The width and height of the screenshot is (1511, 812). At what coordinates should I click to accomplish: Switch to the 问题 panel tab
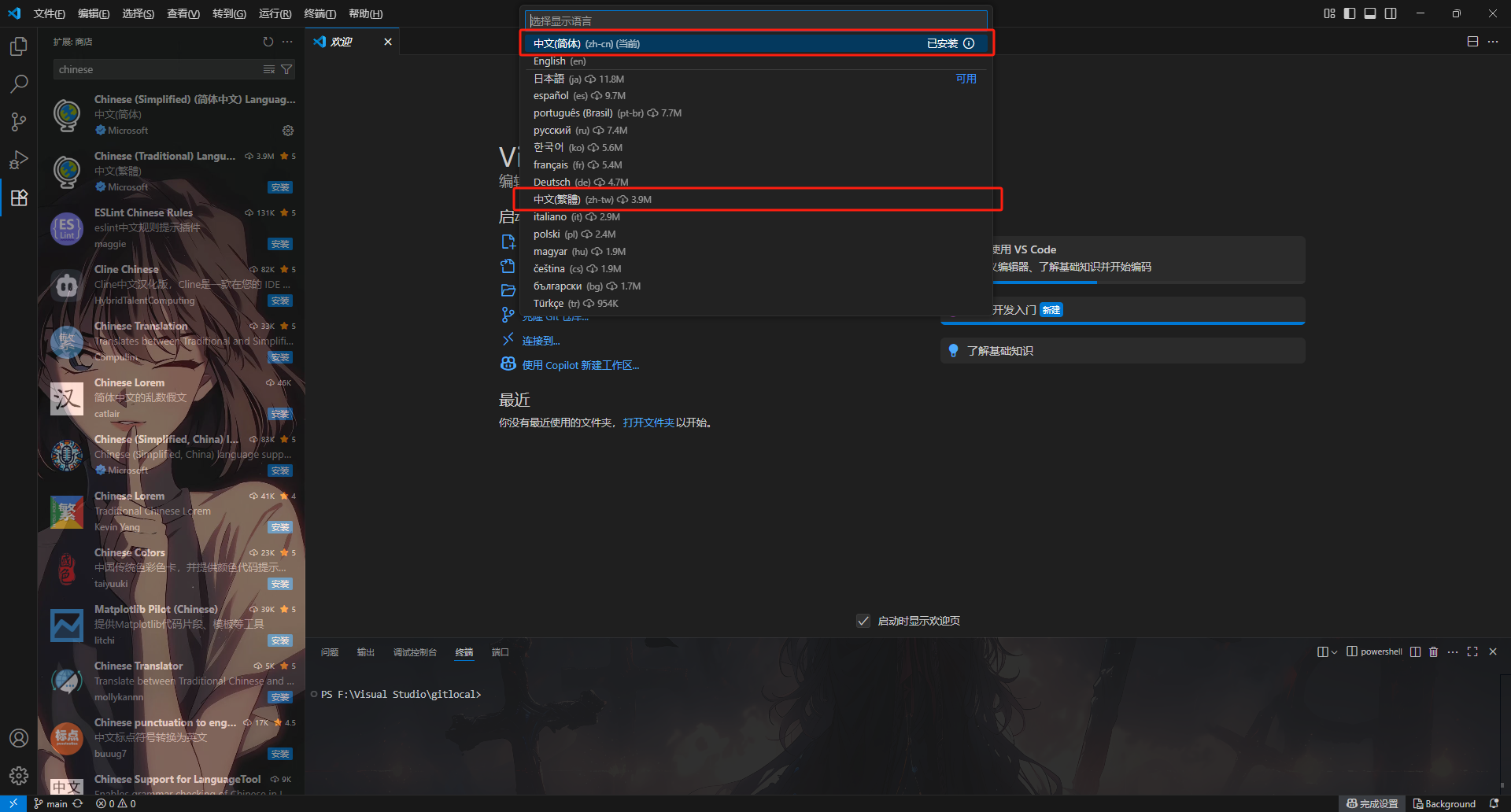(x=330, y=652)
